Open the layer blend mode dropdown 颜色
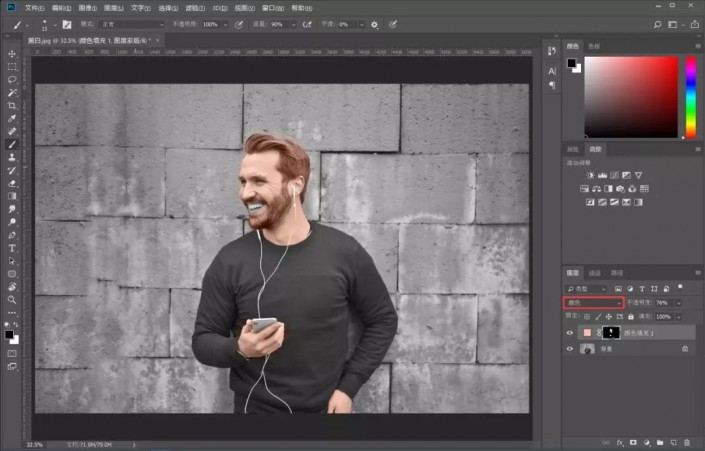The width and height of the screenshot is (705, 451). [x=594, y=302]
